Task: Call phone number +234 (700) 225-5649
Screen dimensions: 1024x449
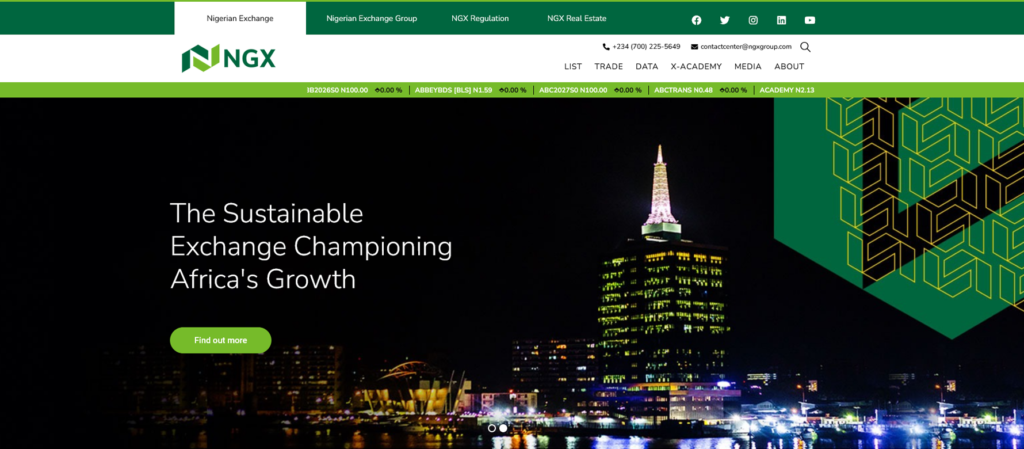Action: click(647, 47)
